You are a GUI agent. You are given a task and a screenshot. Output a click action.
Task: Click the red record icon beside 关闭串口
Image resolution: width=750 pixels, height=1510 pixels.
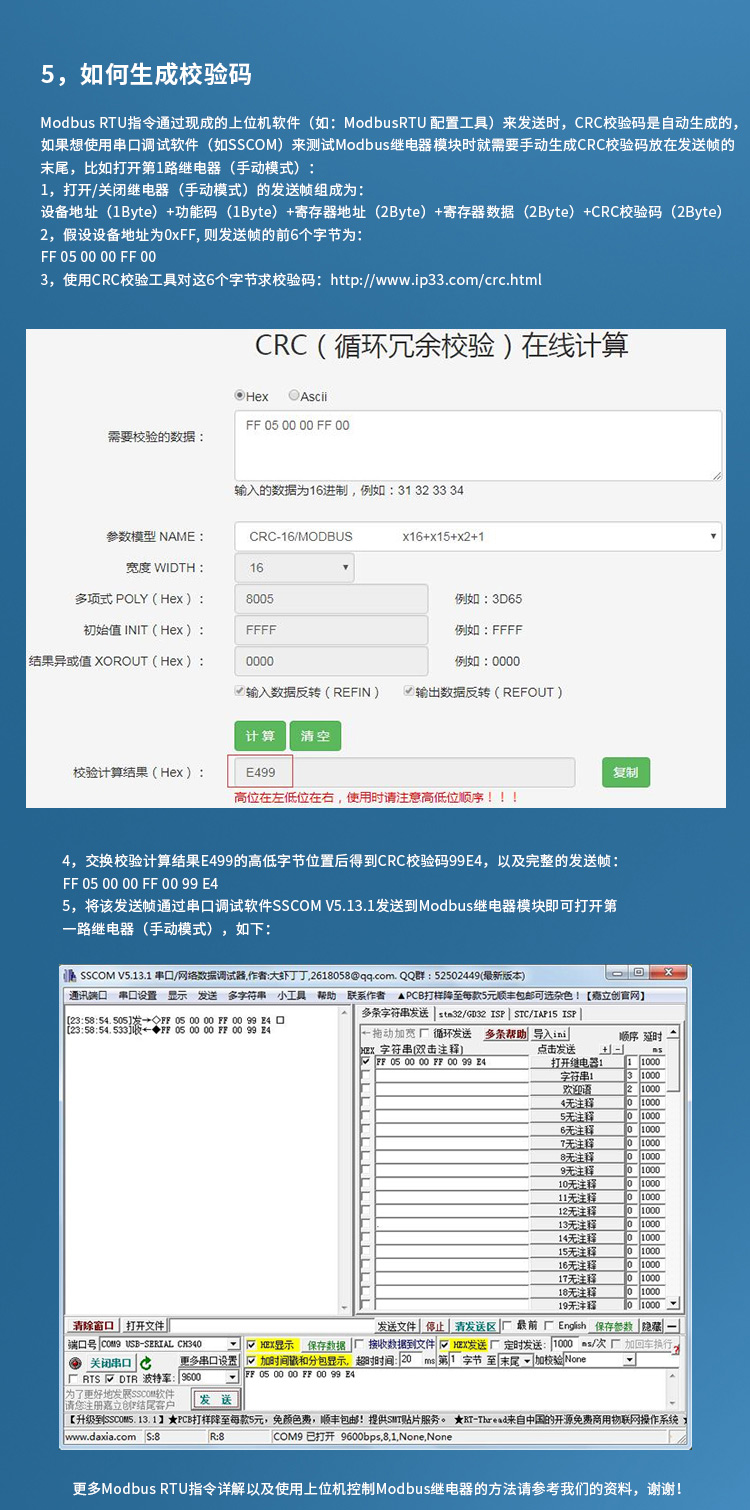click(x=75, y=1363)
